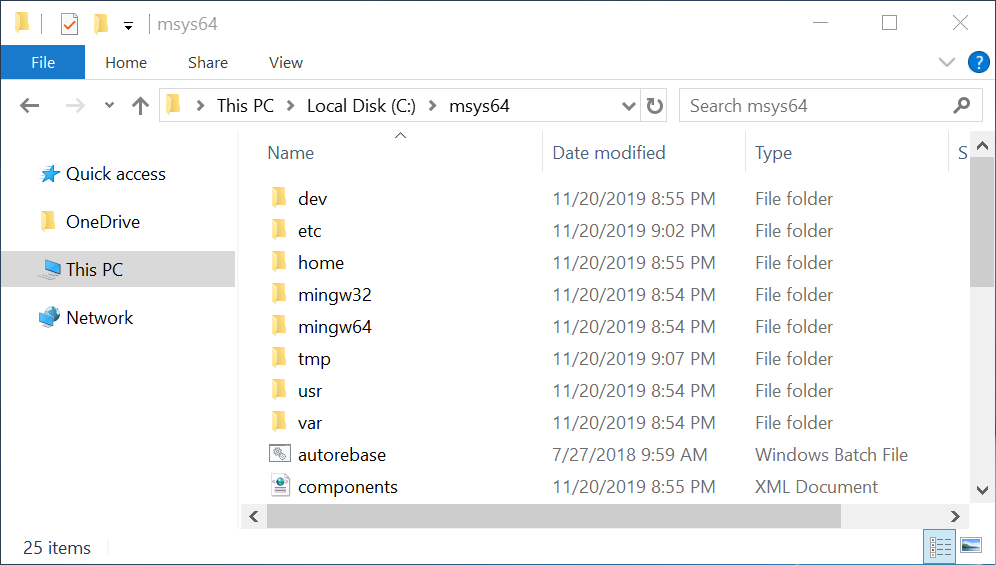The height and width of the screenshot is (565, 996).
Task: Click the Search msys64 input field
Action: (x=815, y=106)
